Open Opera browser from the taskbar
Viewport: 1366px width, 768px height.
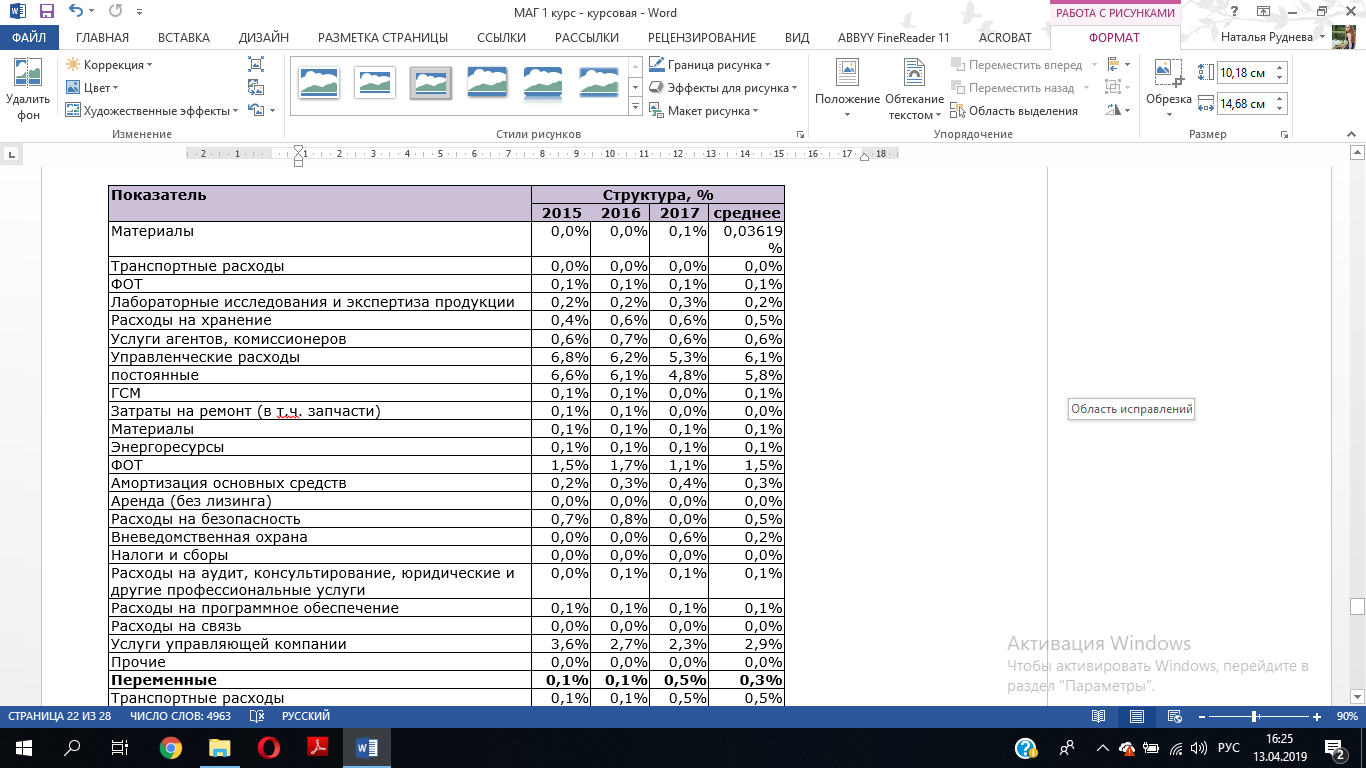pos(268,748)
